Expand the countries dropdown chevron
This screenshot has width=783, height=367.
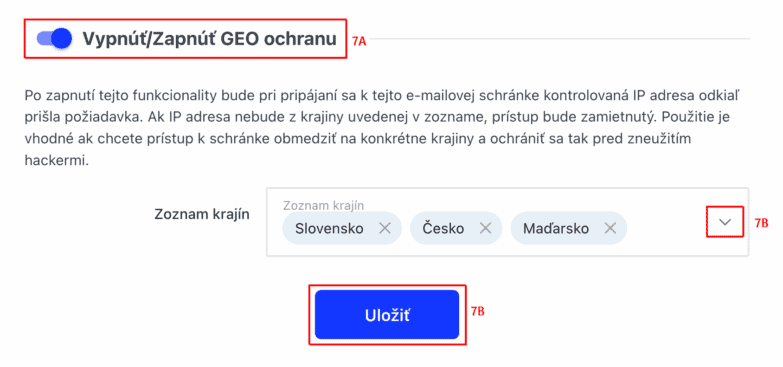point(725,222)
